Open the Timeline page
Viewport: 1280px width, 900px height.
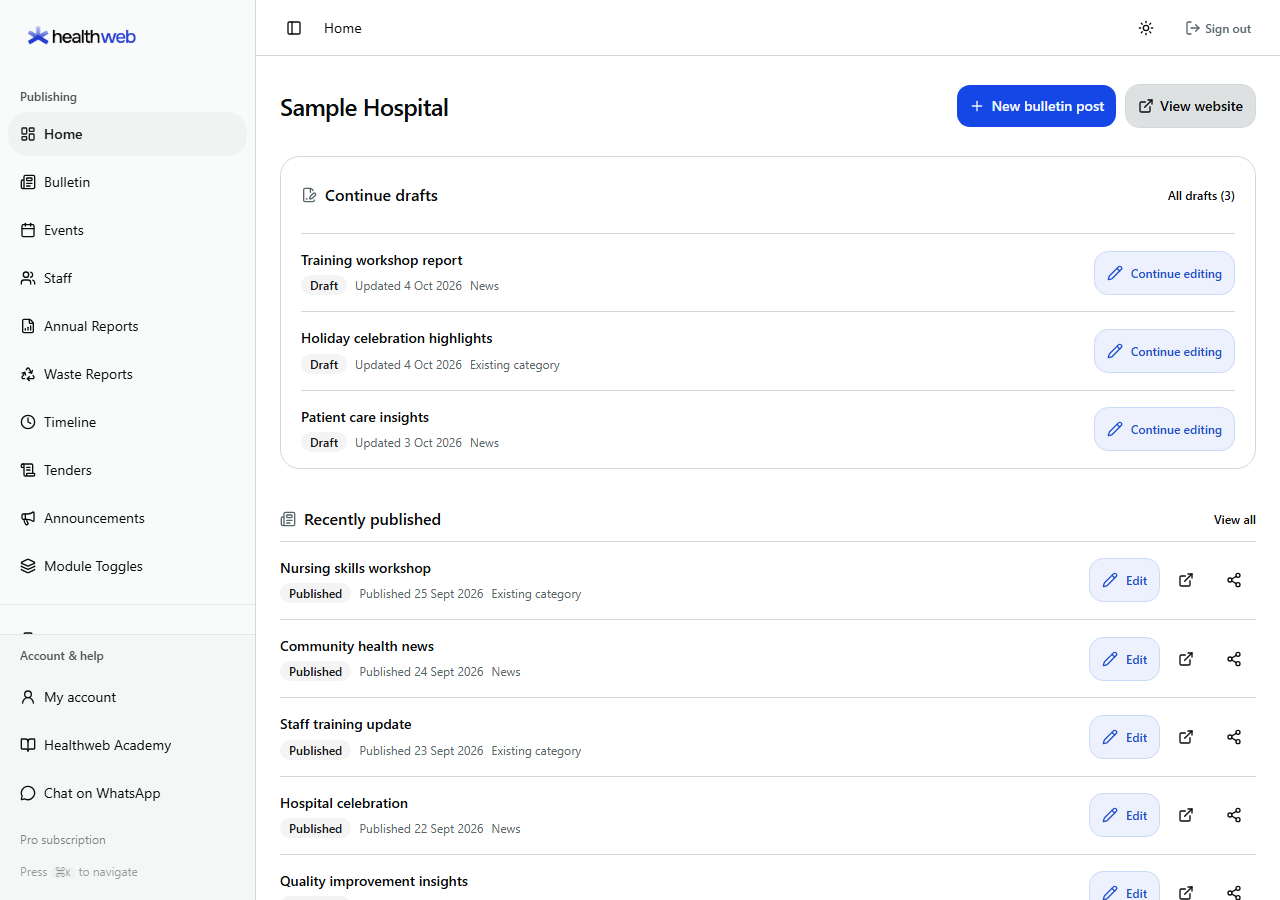[x=127, y=422]
